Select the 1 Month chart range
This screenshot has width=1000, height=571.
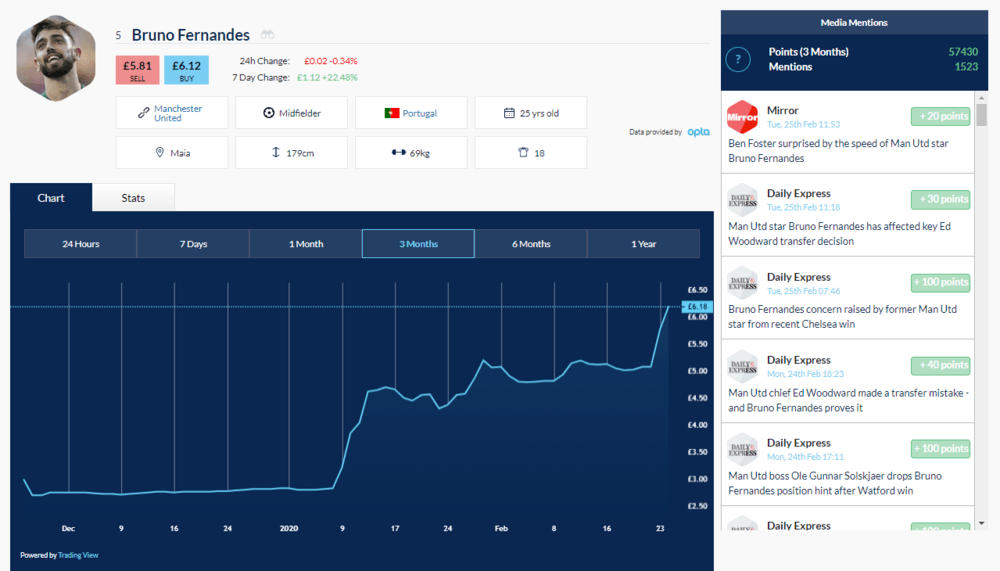click(x=306, y=244)
